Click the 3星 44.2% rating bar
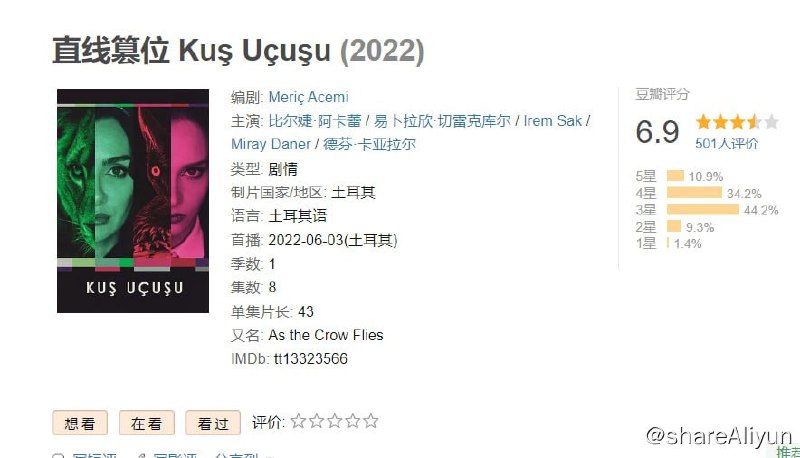Image resolution: width=800 pixels, height=458 pixels. (703, 210)
